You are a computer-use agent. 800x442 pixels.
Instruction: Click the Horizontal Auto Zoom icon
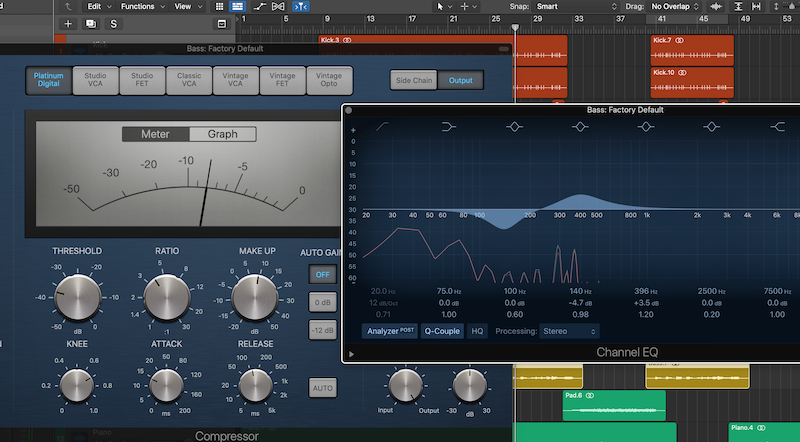point(756,7)
